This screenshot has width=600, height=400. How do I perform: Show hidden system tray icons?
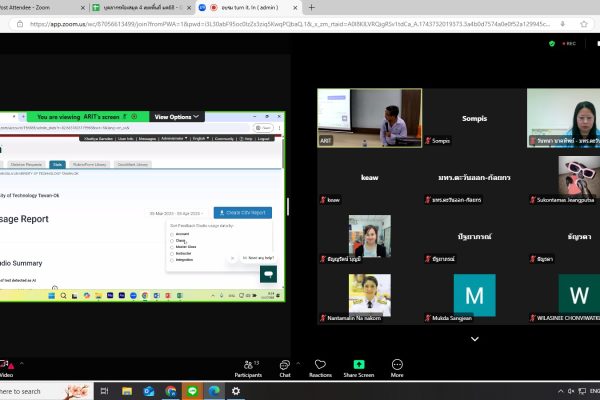(561, 391)
